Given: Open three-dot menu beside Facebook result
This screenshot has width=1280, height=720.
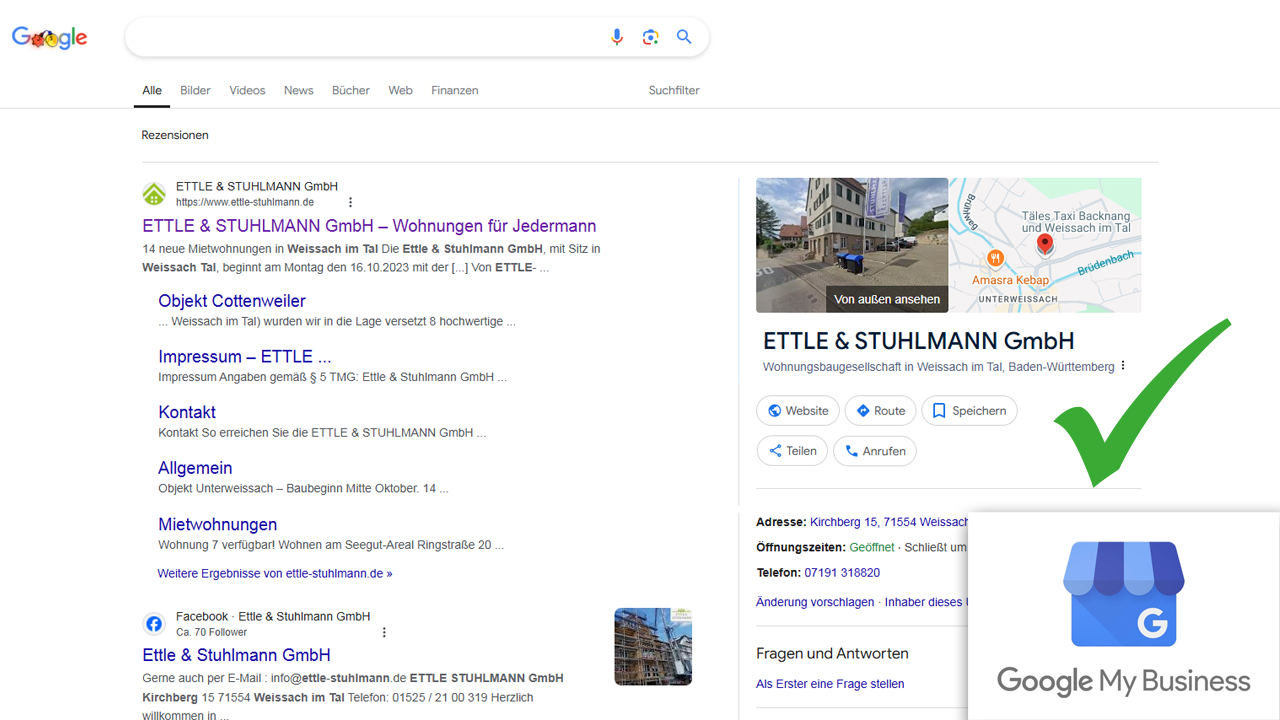Looking at the screenshot, I should [x=384, y=632].
